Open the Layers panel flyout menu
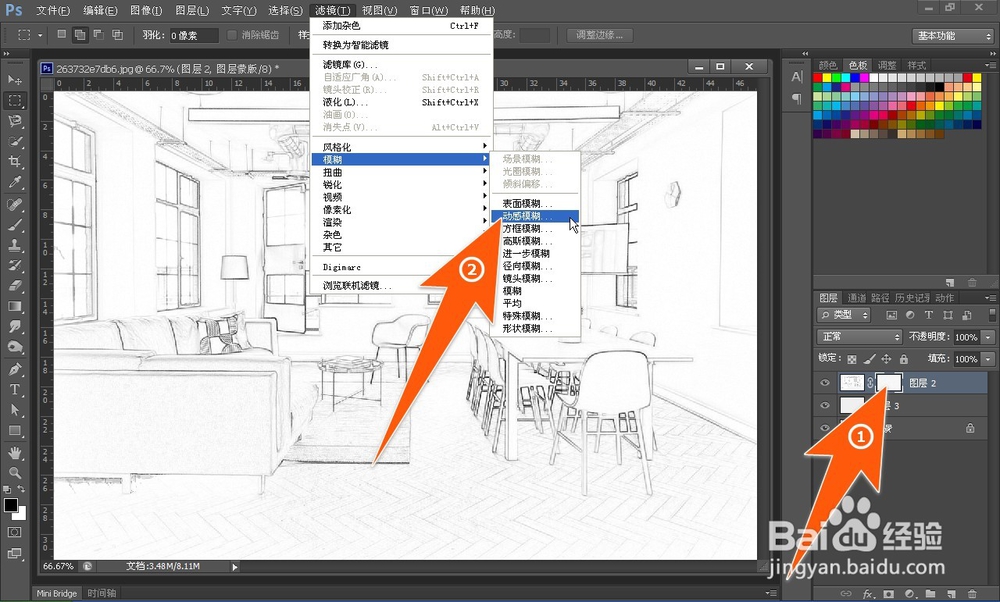 990,298
